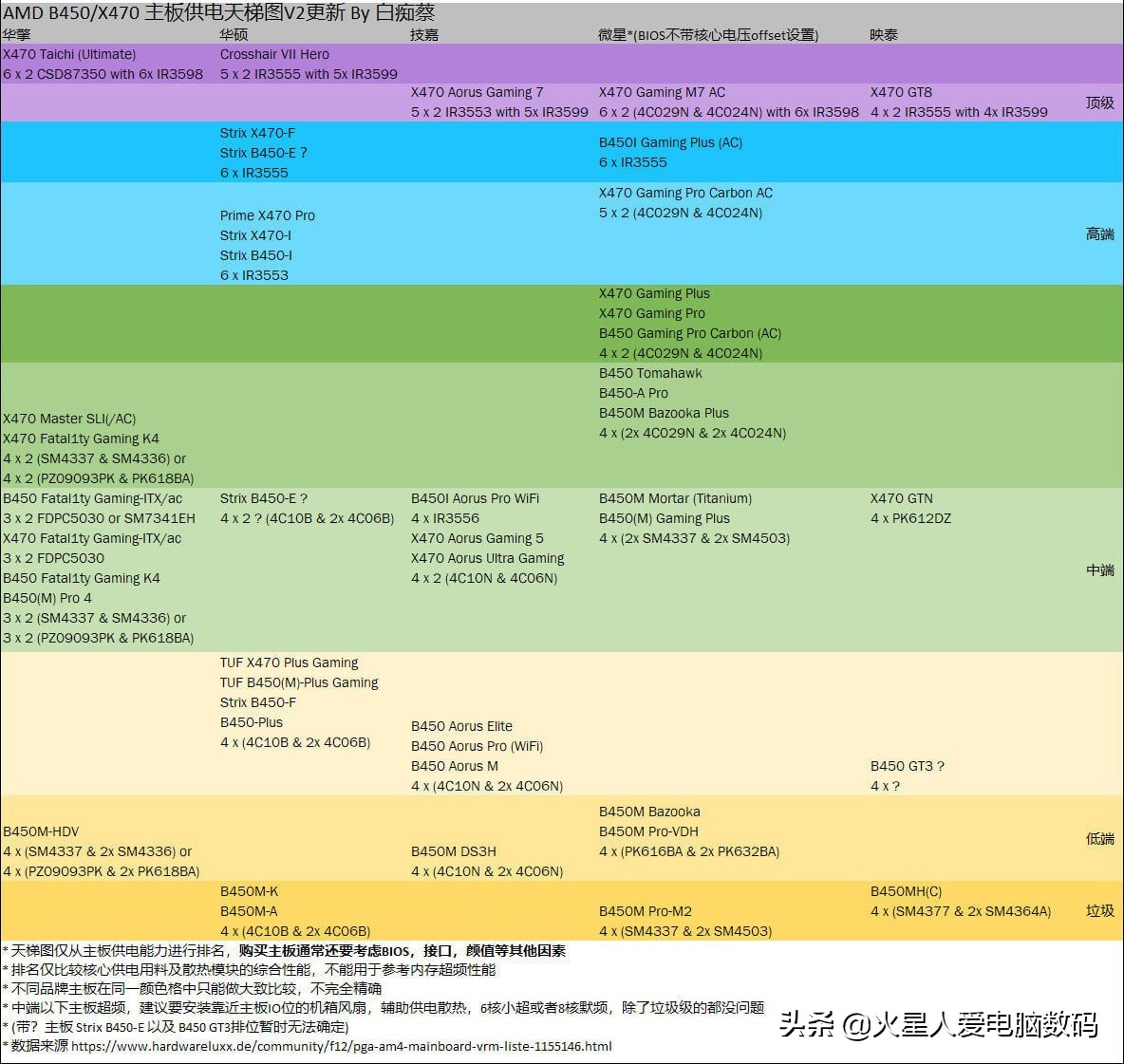Viewport: 1124px width, 1064px height.
Task: Click the 低端 tier label
Action: tap(1099, 839)
